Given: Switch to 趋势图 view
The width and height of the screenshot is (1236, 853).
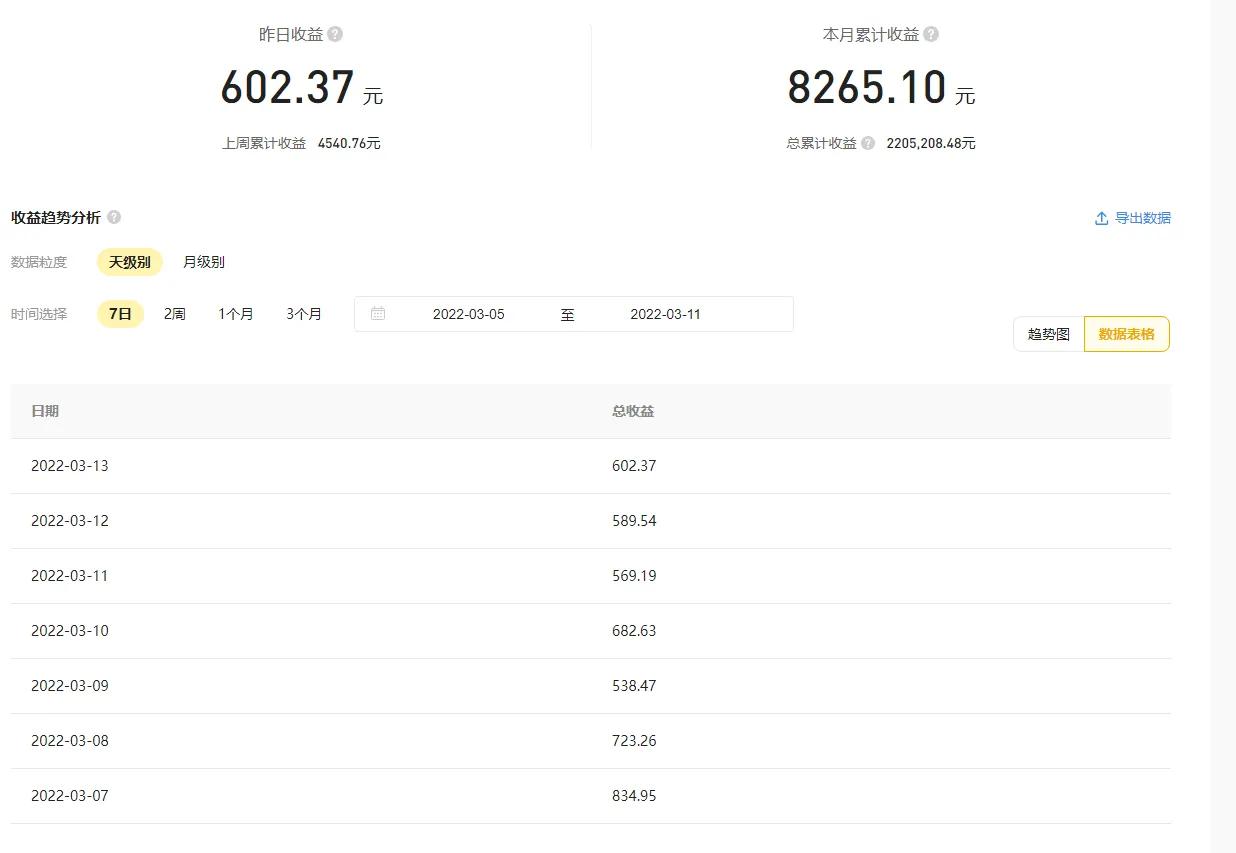Looking at the screenshot, I should (1049, 334).
